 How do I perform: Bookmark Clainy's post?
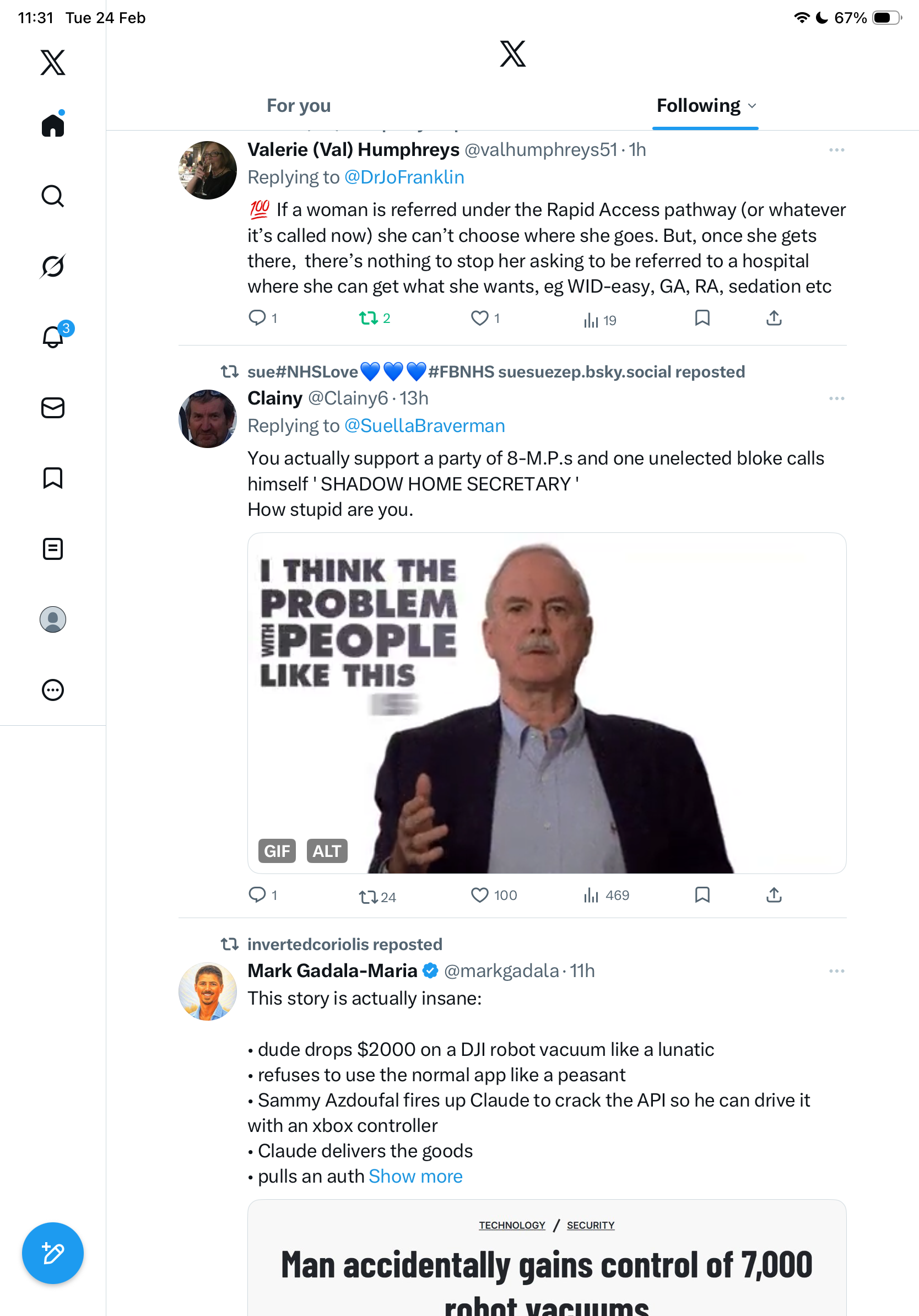click(702, 895)
